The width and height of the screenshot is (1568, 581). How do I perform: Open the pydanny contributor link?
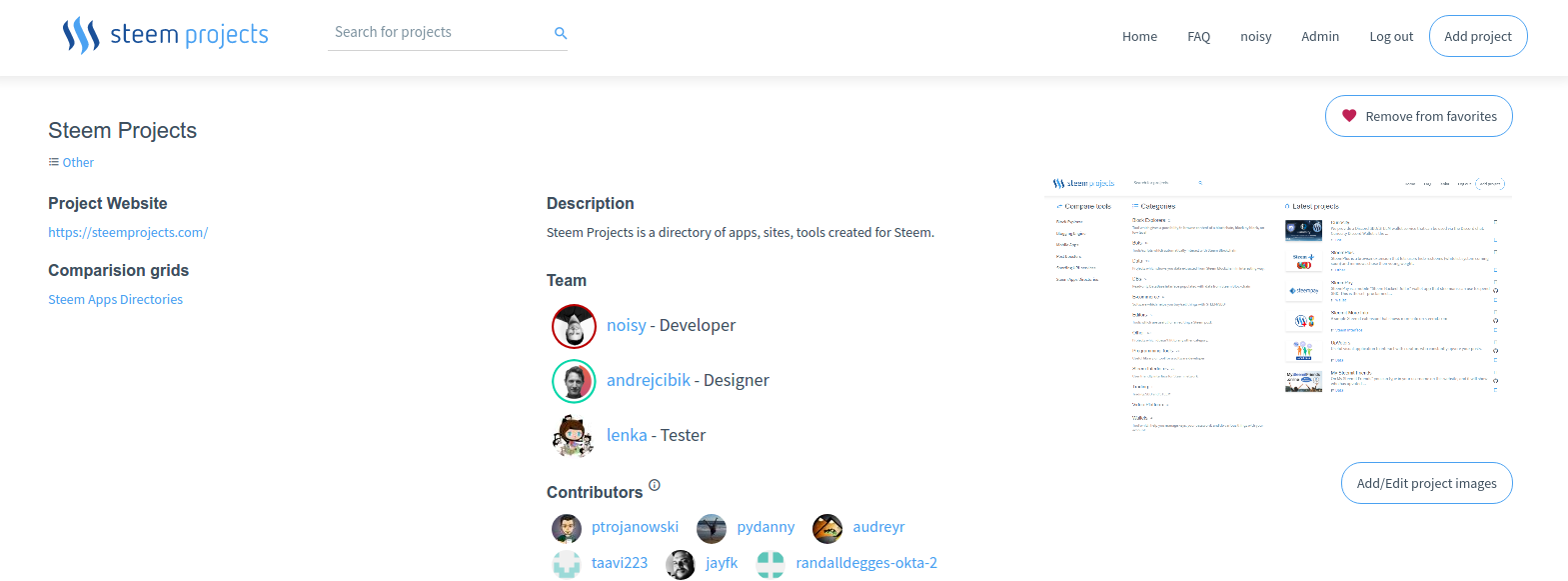(x=766, y=527)
